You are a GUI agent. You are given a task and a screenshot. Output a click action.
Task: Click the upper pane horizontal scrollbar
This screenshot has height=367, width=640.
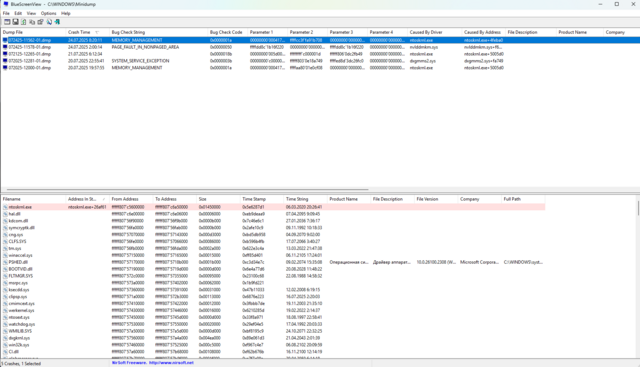point(188,189)
